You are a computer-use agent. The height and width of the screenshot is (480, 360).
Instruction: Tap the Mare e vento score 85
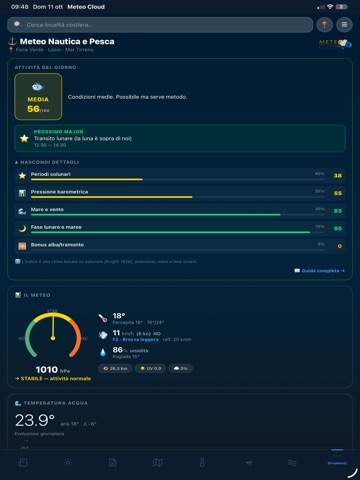coord(338,211)
